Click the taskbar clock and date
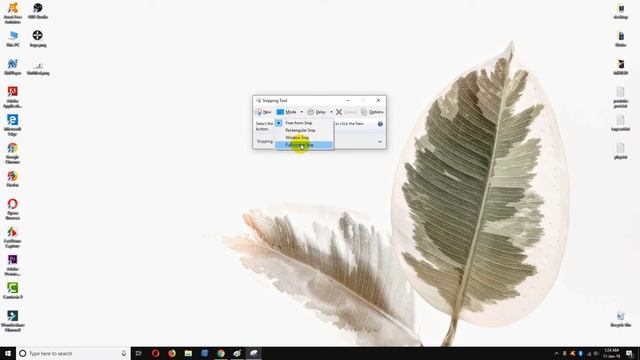This screenshot has height=360, width=640. pyautogui.click(x=611, y=353)
